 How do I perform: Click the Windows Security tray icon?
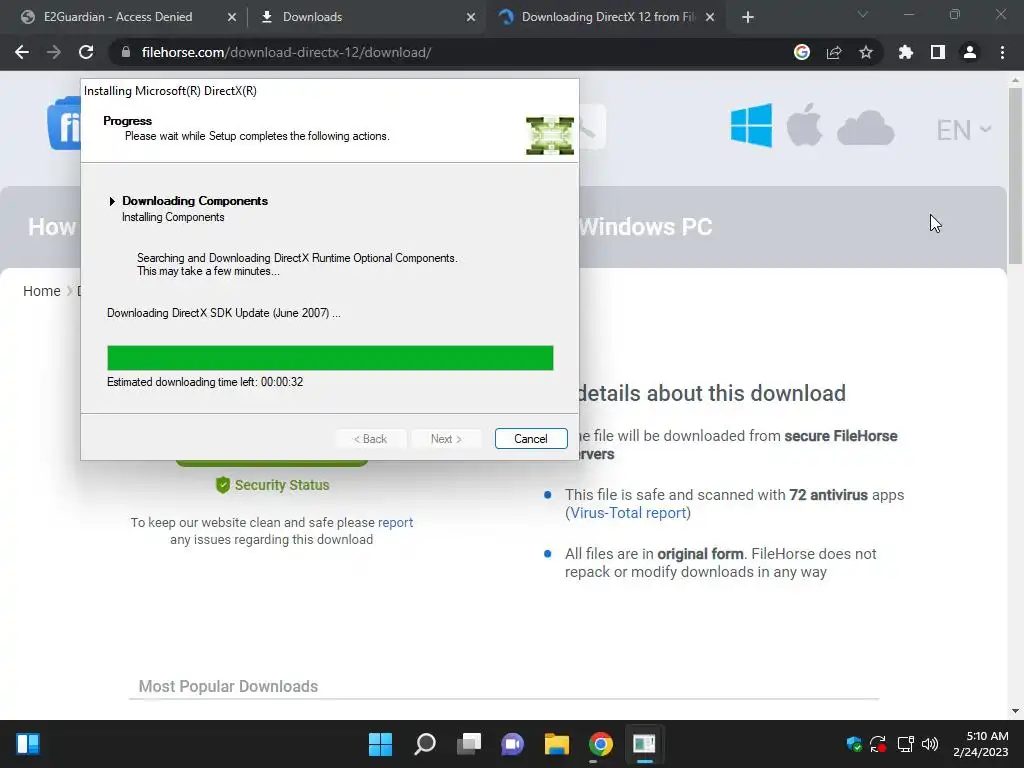click(854, 744)
